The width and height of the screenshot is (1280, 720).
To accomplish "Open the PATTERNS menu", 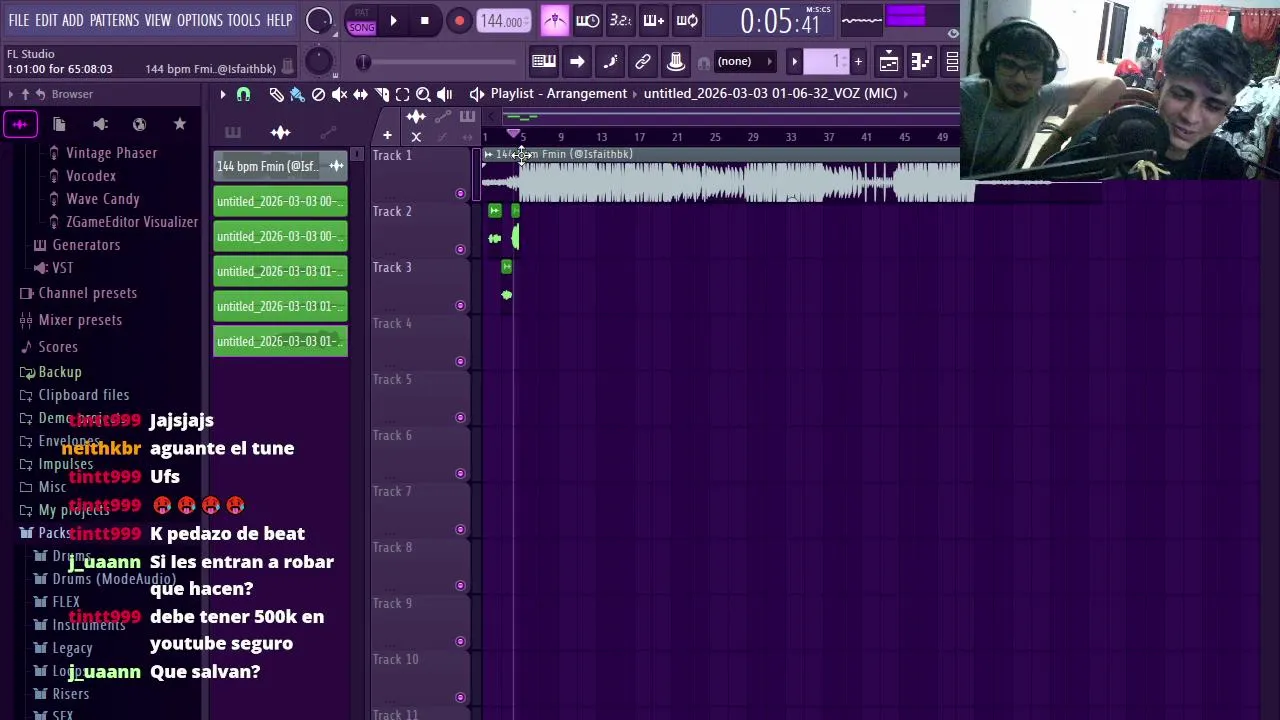I will [114, 20].
